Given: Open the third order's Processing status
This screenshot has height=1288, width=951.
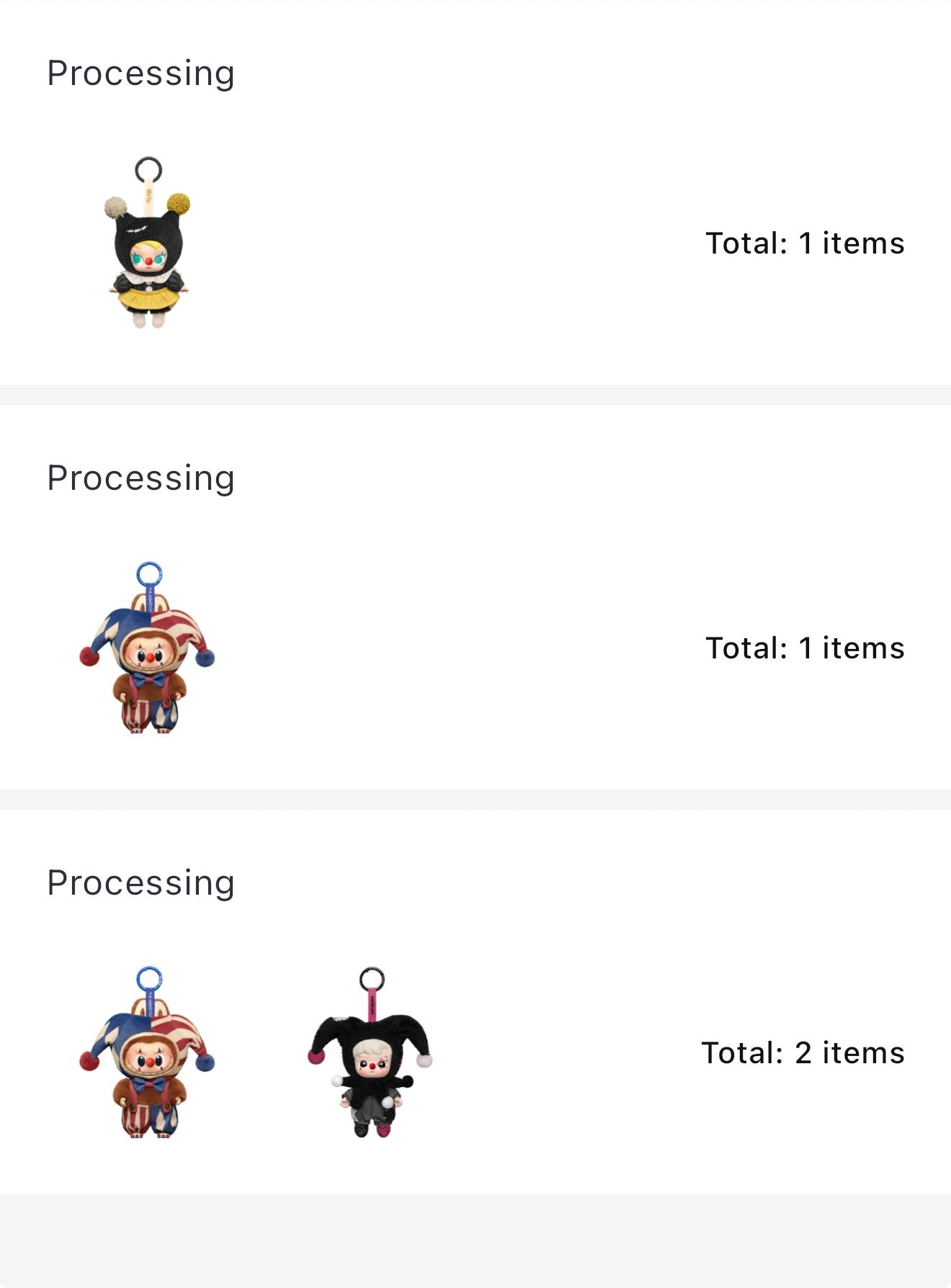Looking at the screenshot, I should tap(140, 882).
